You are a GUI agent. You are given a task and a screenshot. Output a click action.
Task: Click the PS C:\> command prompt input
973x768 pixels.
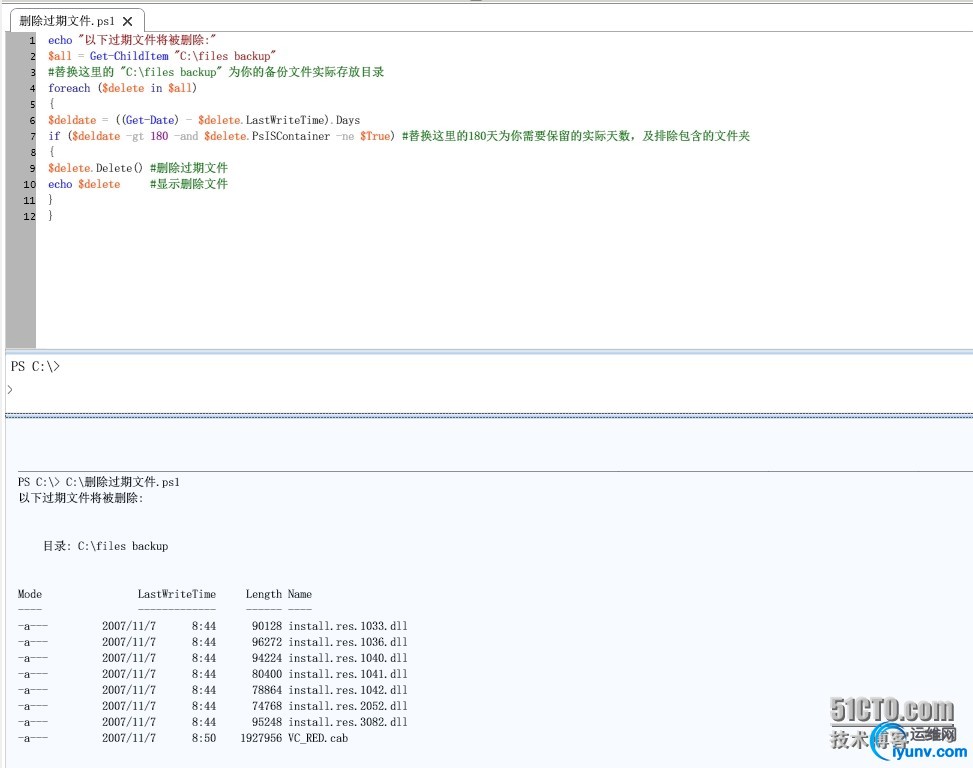[x=35, y=367]
